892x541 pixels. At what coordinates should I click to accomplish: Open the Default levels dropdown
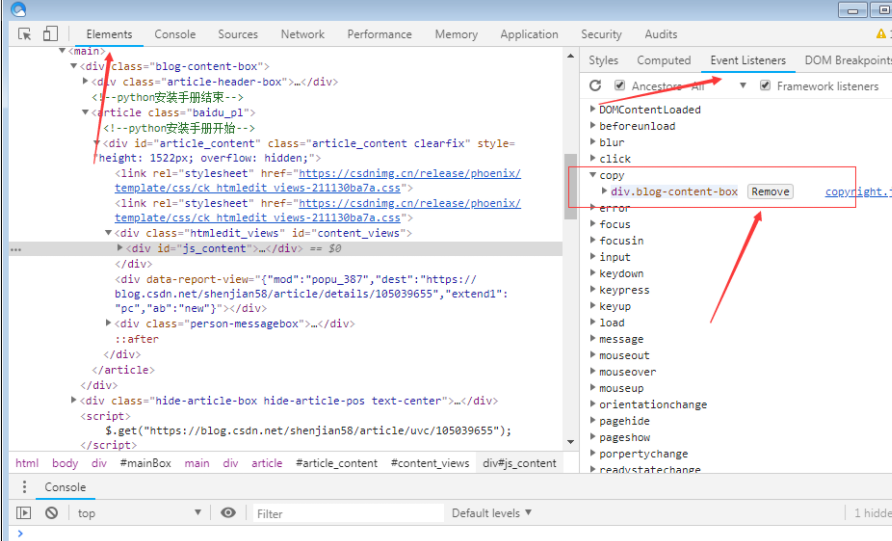point(490,513)
